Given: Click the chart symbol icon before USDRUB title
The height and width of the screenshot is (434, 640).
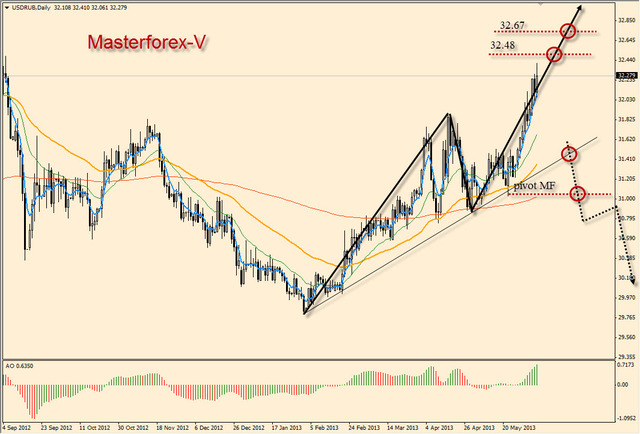Looking at the screenshot, I should coord(5,5).
